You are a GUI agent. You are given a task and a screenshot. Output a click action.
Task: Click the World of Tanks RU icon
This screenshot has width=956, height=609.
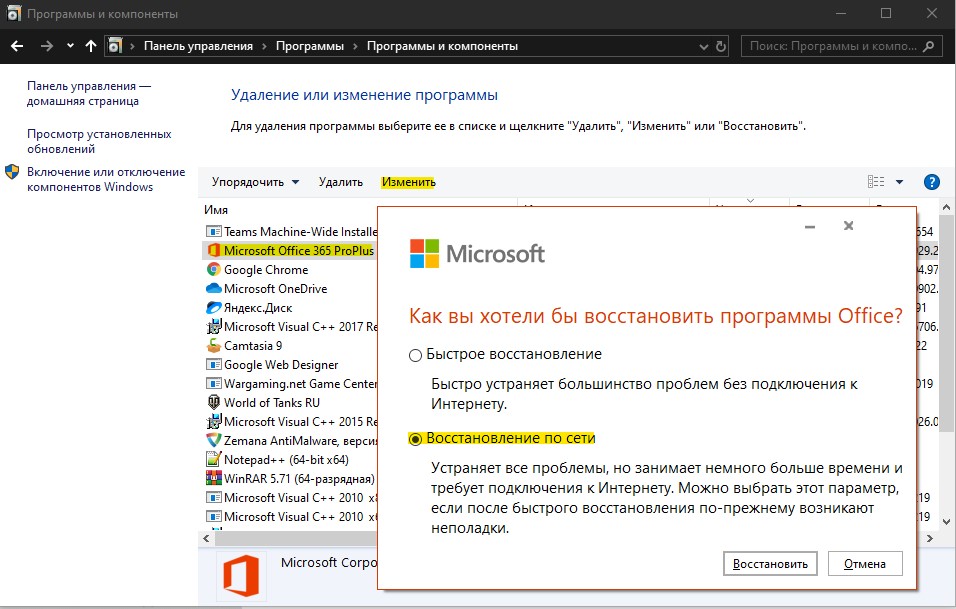[x=213, y=402]
